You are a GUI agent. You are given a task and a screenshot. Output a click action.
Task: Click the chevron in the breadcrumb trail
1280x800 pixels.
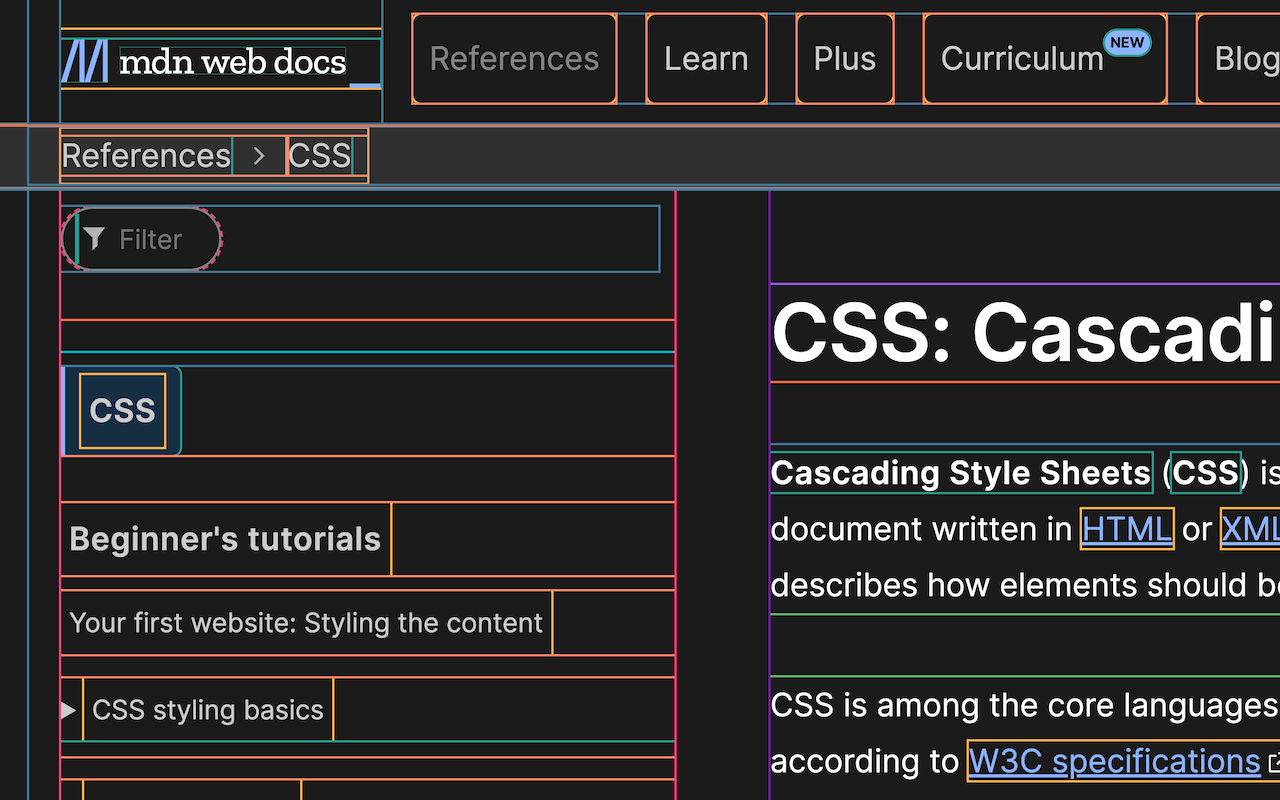pyautogui.click(x=258, y=156)
